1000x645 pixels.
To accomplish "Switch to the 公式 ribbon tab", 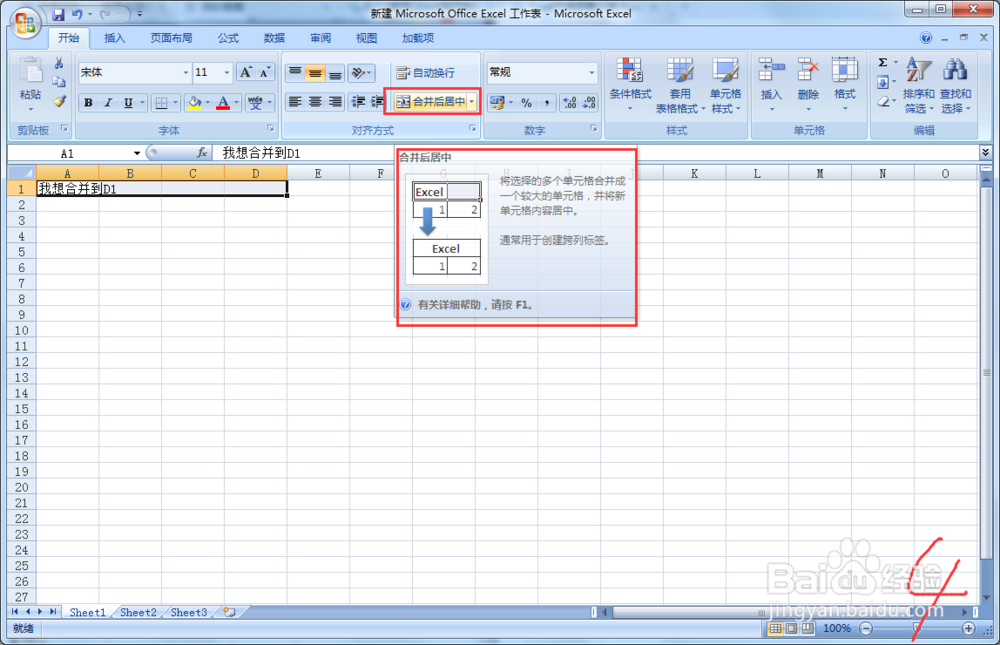I will (228, 38).
